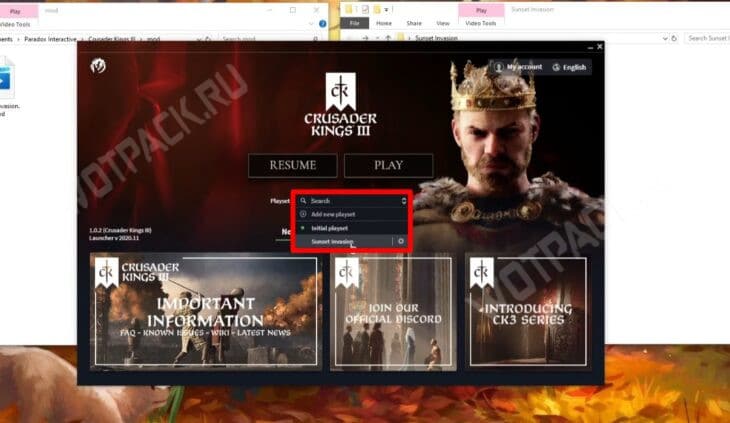The height and width of the screenshot is (423, 730).
Task: Click Paradox Interactive in the breadcrumb path
Action: click(x=50, y=40)
